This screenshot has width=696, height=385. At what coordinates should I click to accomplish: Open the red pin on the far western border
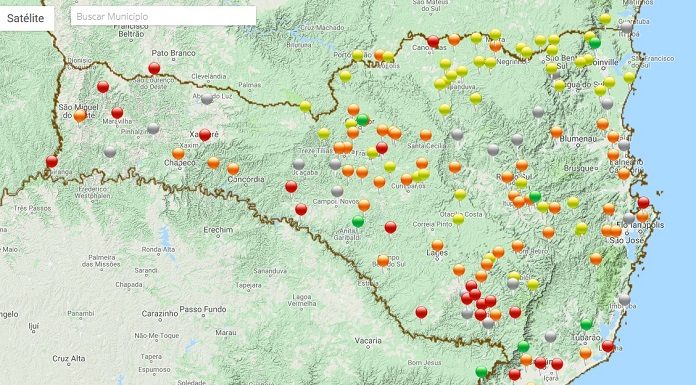52,162
